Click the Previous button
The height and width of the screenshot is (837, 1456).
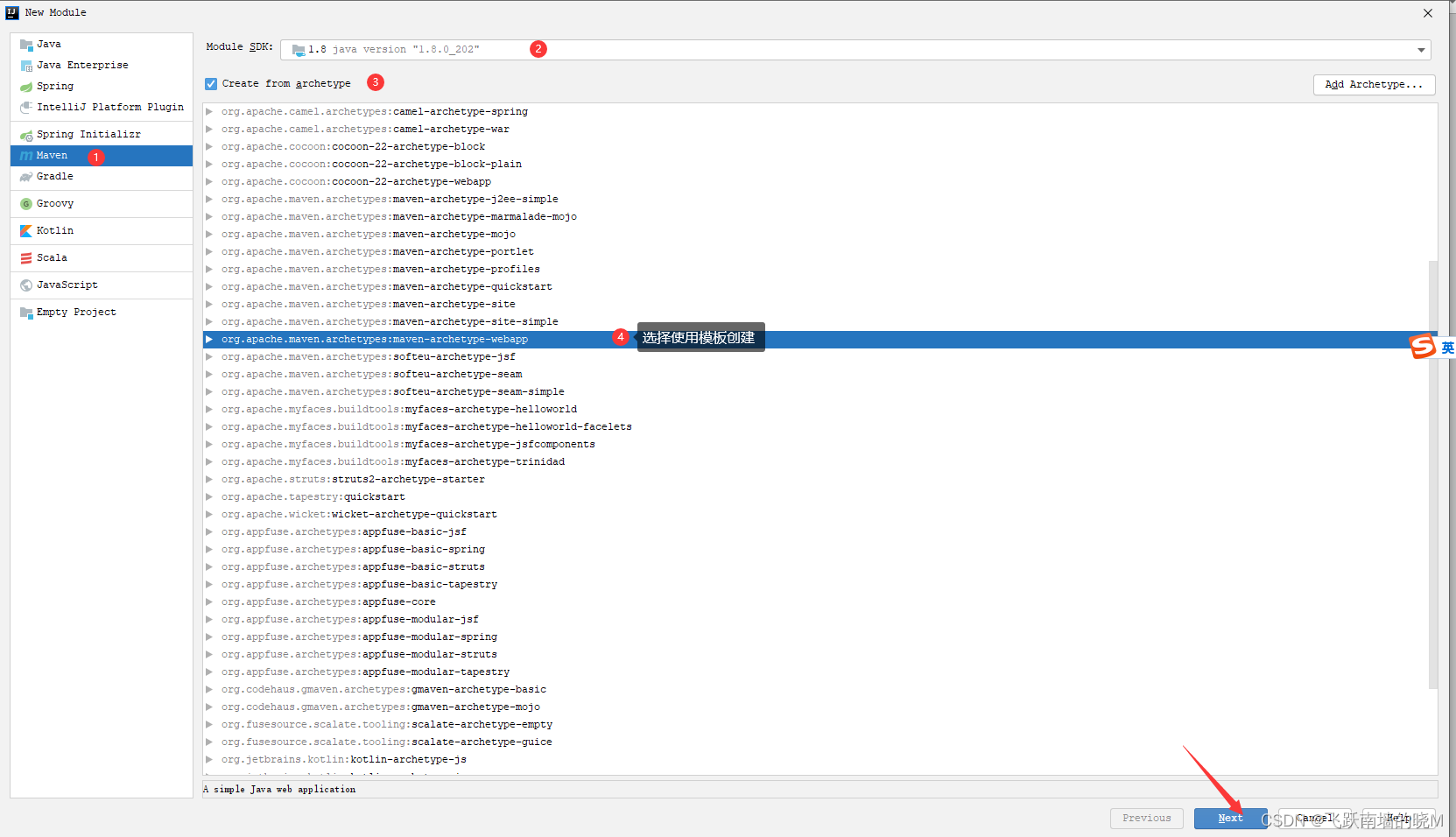coord(1147,818)
